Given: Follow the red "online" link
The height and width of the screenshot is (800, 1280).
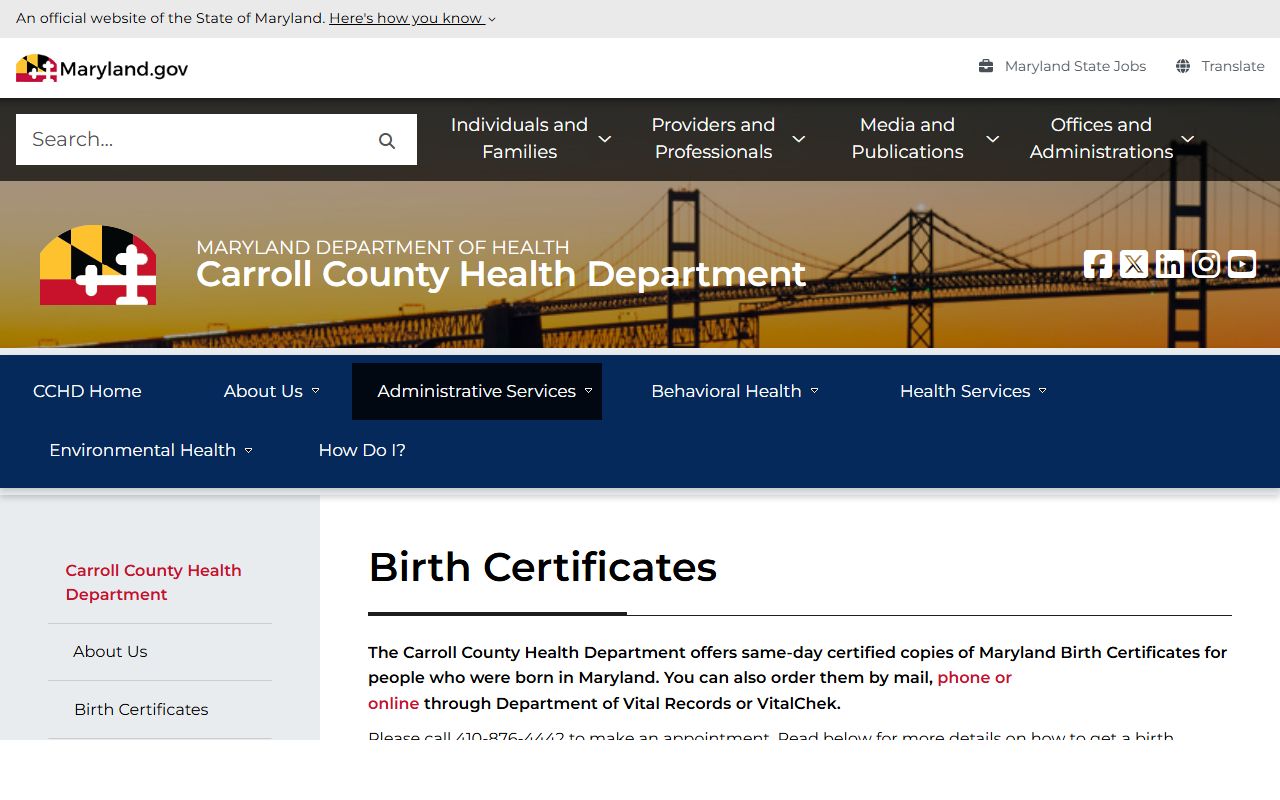Looking at the screenshot, I should tap(393, 704).
